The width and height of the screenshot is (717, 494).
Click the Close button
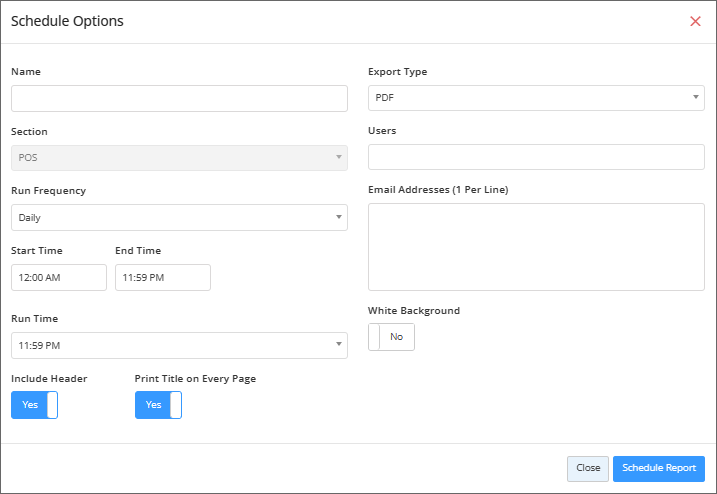click(x=588, y=468)
